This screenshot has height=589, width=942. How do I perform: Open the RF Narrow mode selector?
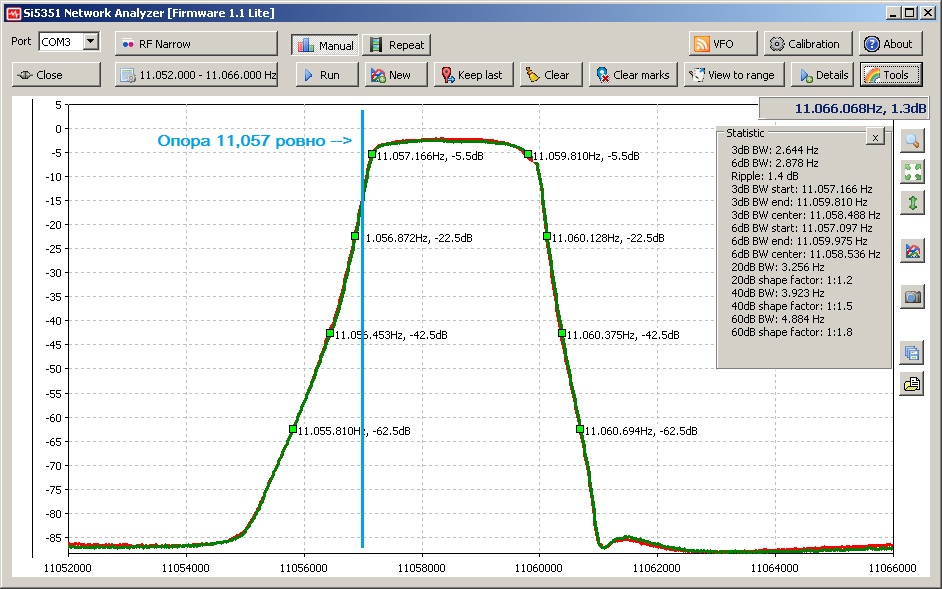pyautogui.click(x=196, y=44)
